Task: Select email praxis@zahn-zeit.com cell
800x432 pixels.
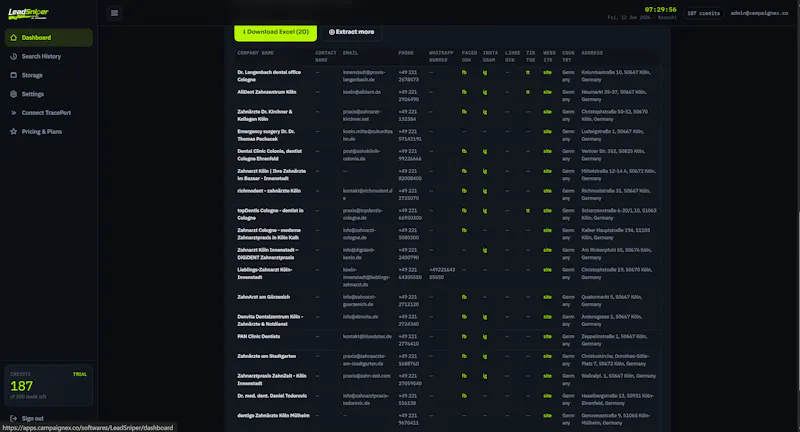Action: tap(366, 376)
